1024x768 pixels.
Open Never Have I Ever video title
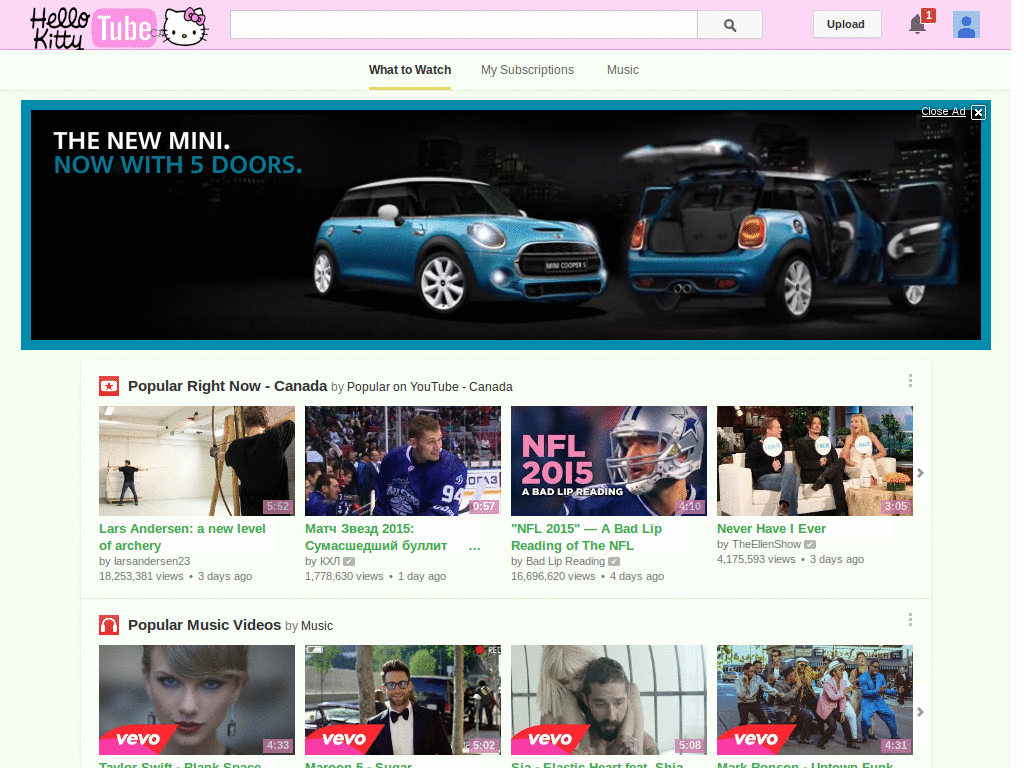(771, 528)
